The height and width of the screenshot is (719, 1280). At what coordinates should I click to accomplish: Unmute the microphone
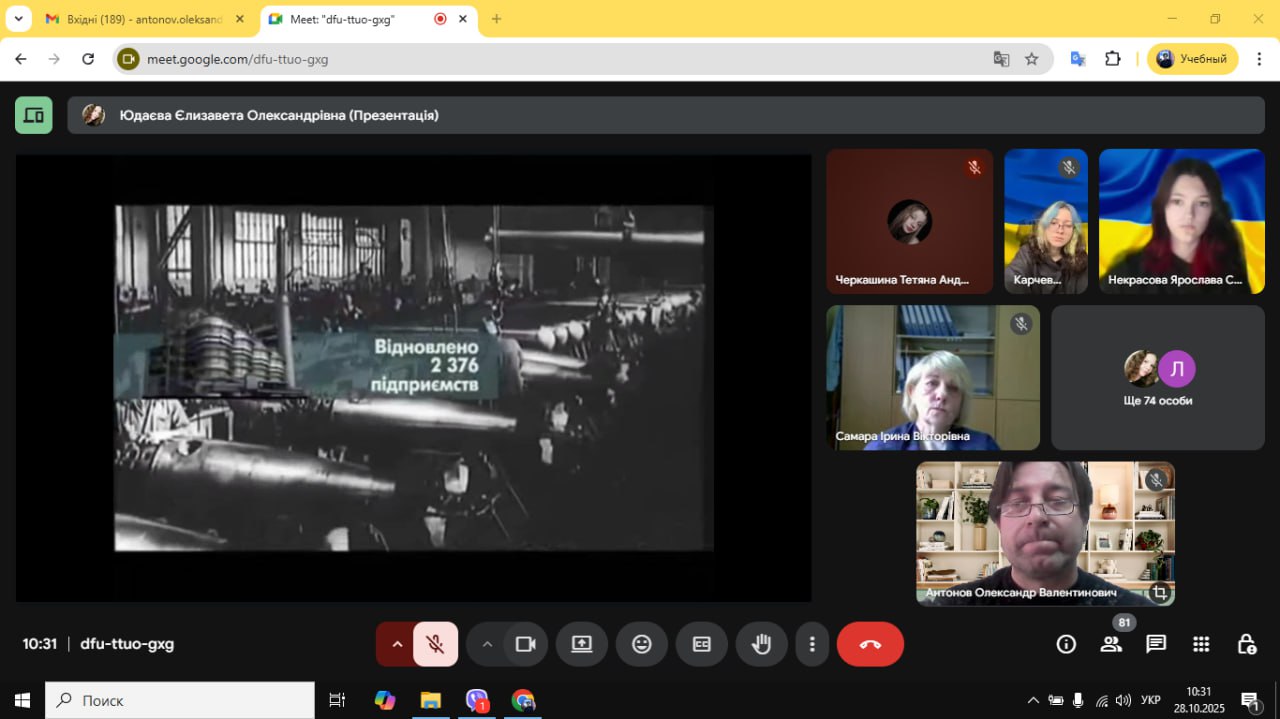435,644
